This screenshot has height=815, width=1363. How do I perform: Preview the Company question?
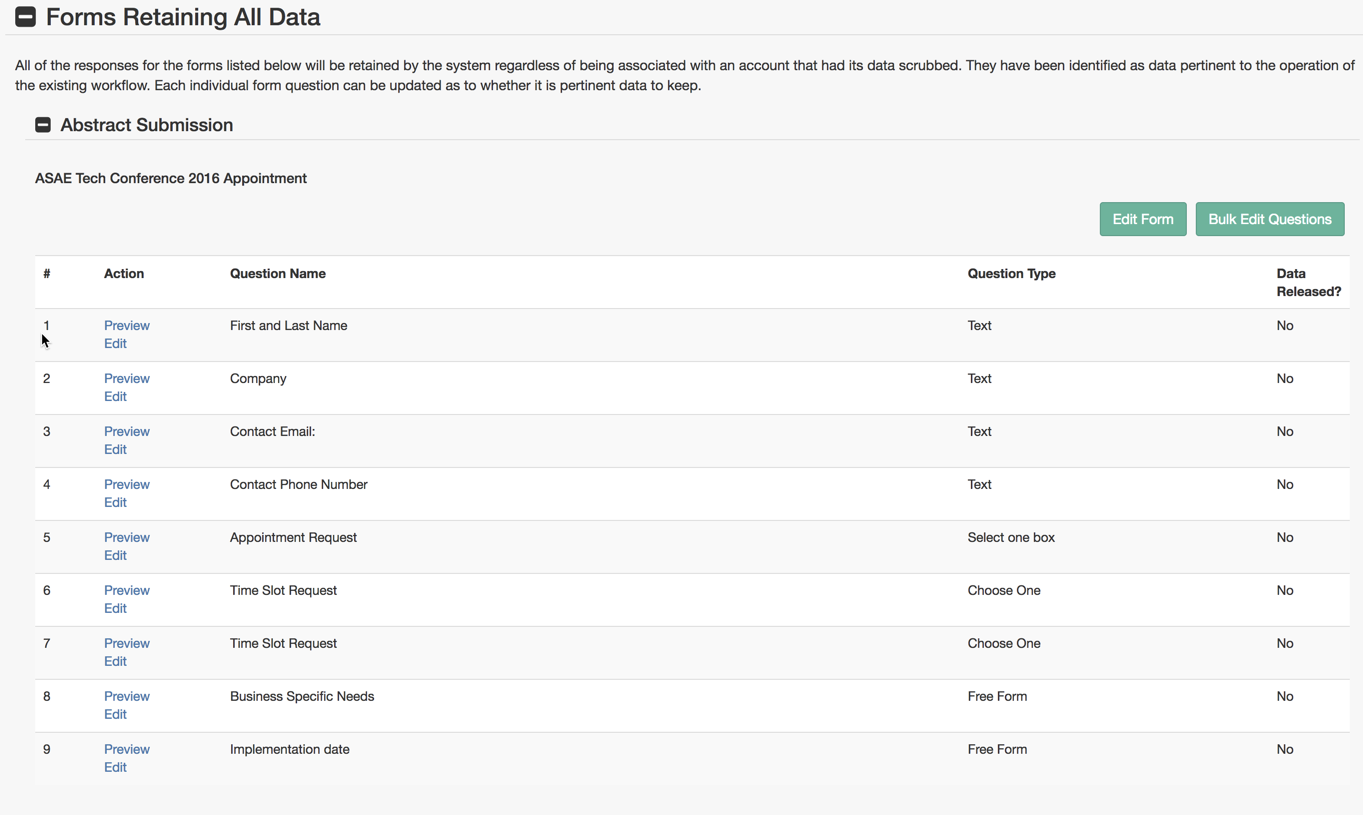coord(127,379)
